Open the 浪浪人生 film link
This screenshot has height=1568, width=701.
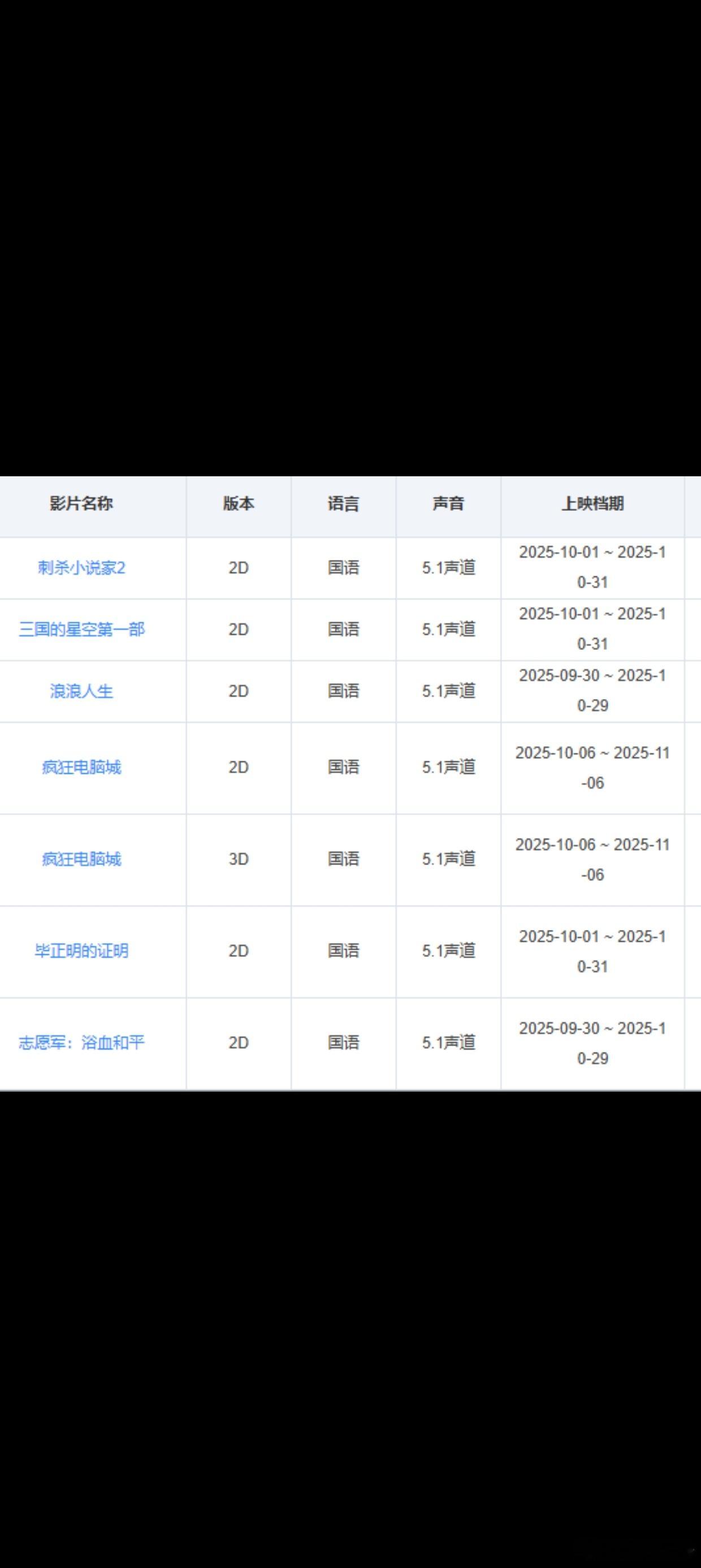(81, 691)
